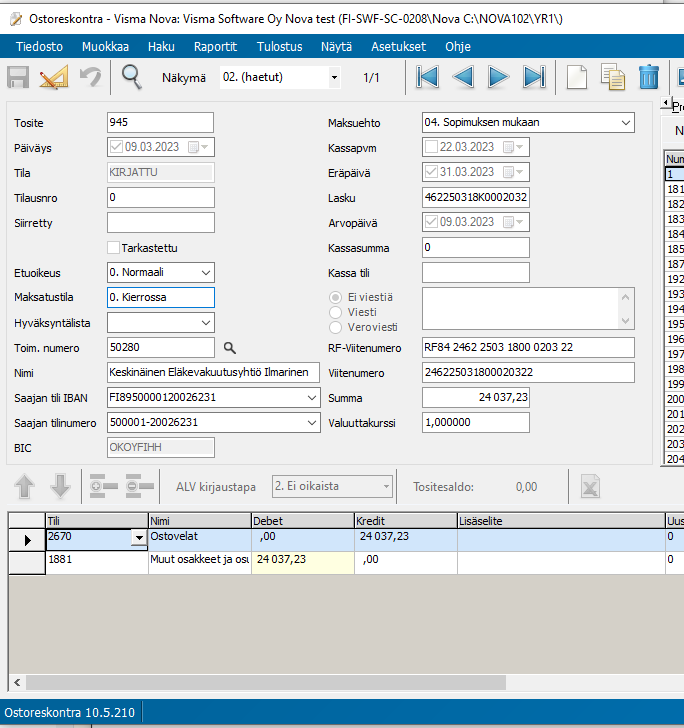This screenshot has width=684, height=728.
Task: Toggle the Eräpäivä date checkbox
Action: 431,172
